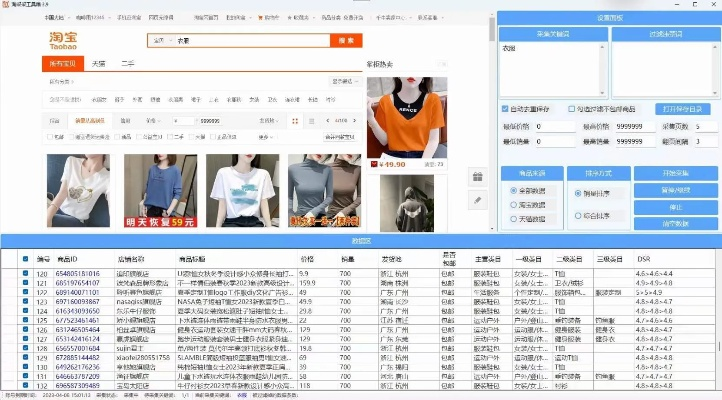Image resolution: width=722 pixels, height=400 pixels.
Task: Open the 宝贝 dropdown in the search box
Action: click(x=163, y=41)
